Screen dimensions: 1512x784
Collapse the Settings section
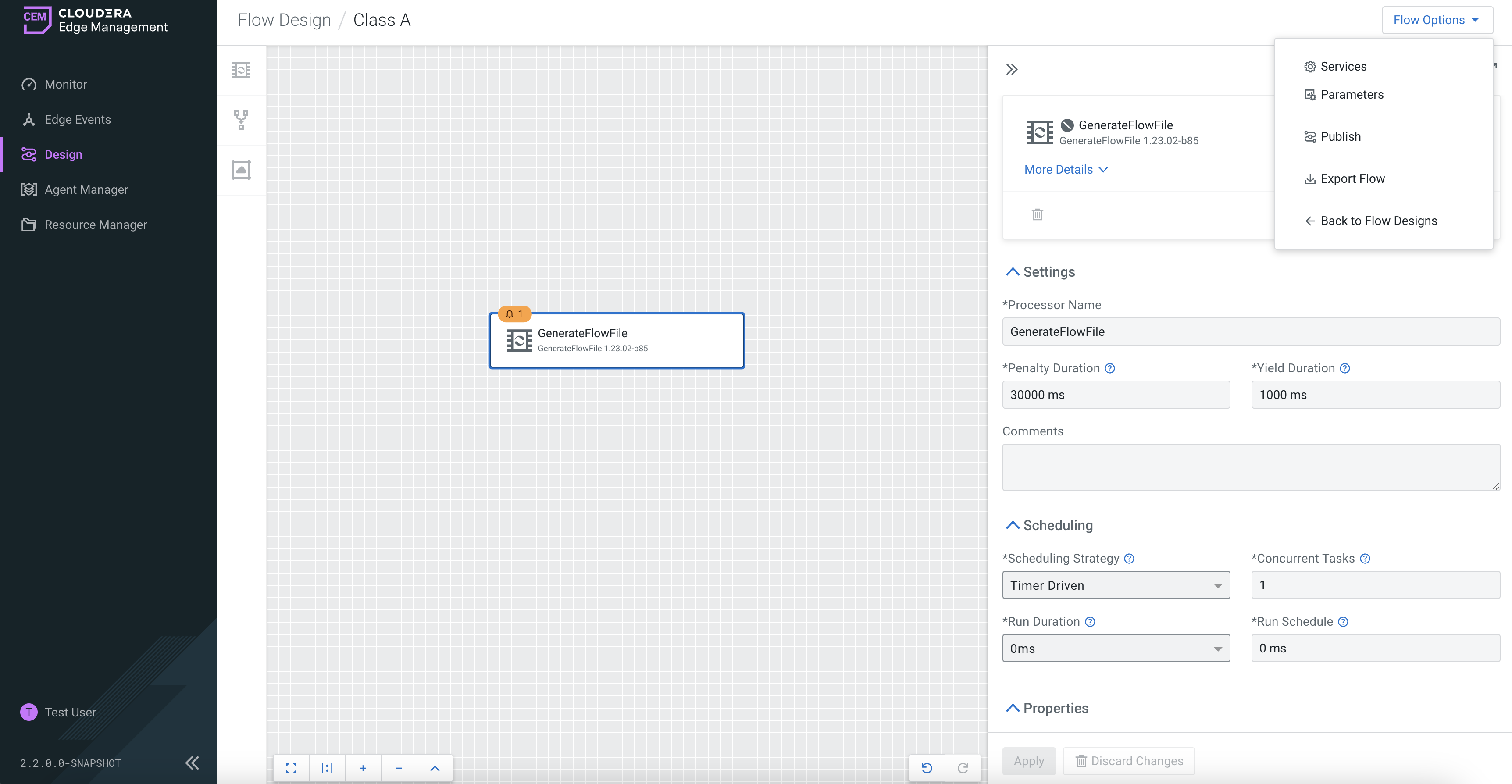tap(1013, 272)
